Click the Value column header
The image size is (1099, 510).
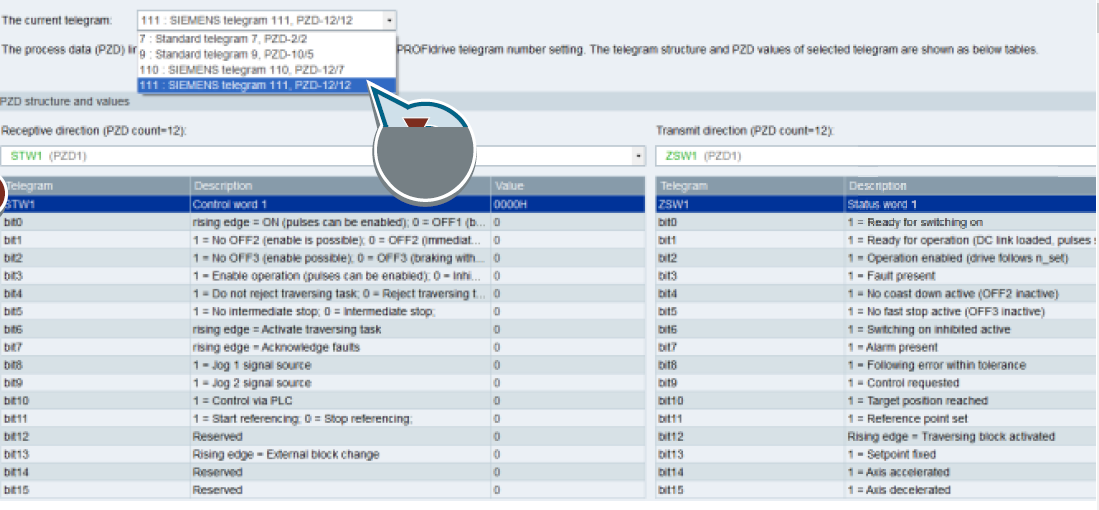click(x=568, y=186)
